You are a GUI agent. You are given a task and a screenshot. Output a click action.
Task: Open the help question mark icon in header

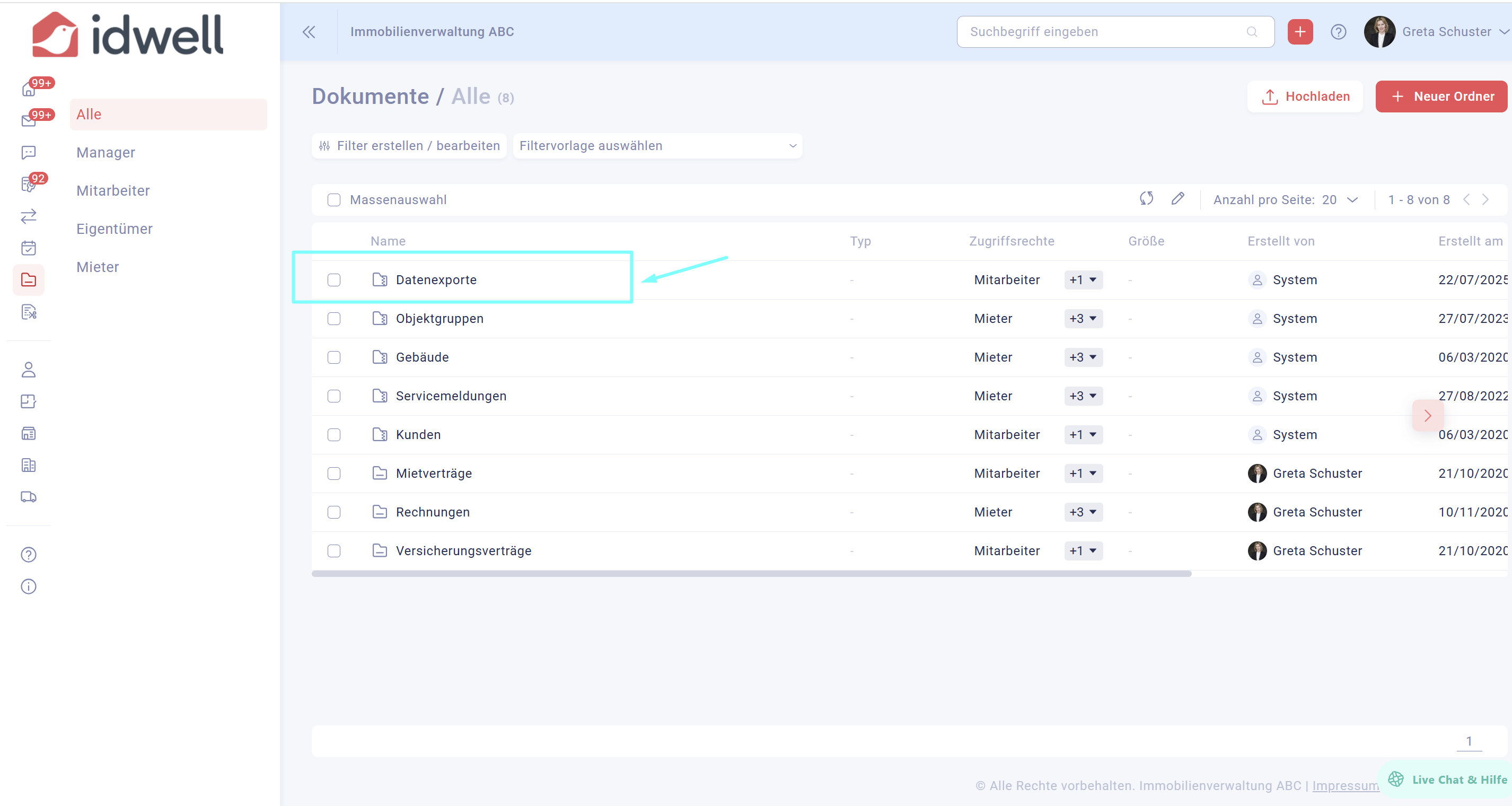point(1338,32)
